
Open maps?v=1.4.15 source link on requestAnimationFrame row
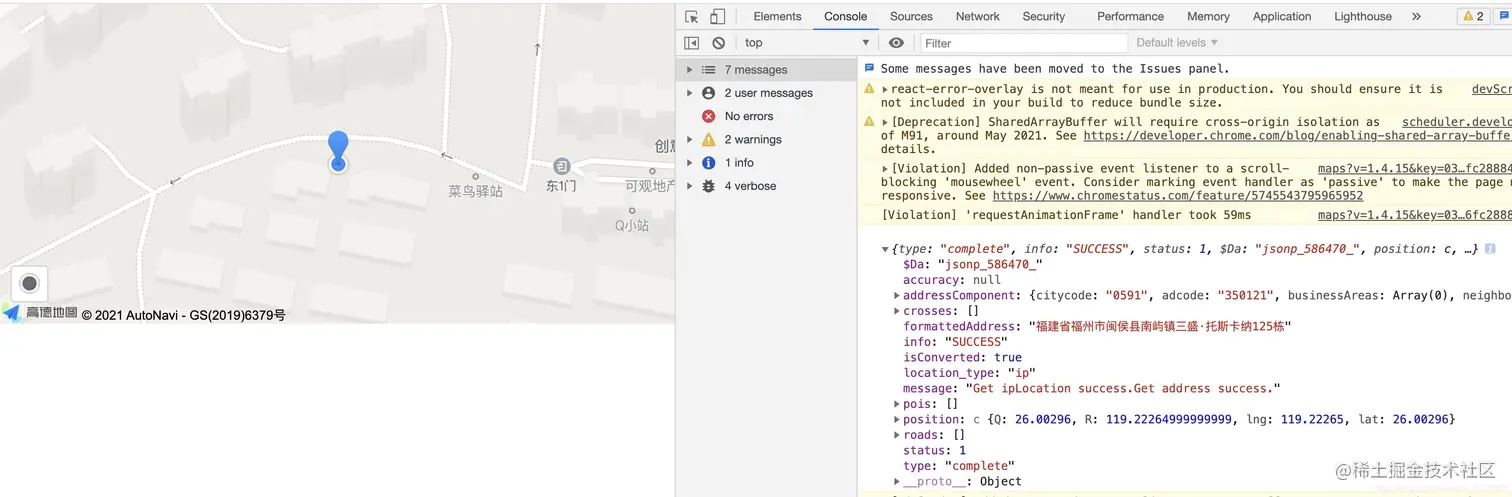[1414, 215]
